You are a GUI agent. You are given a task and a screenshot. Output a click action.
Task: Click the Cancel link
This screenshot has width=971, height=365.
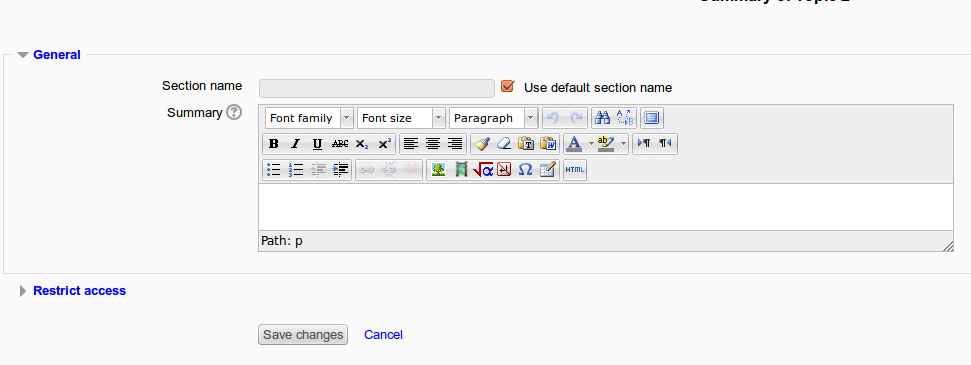pos(383,335)
